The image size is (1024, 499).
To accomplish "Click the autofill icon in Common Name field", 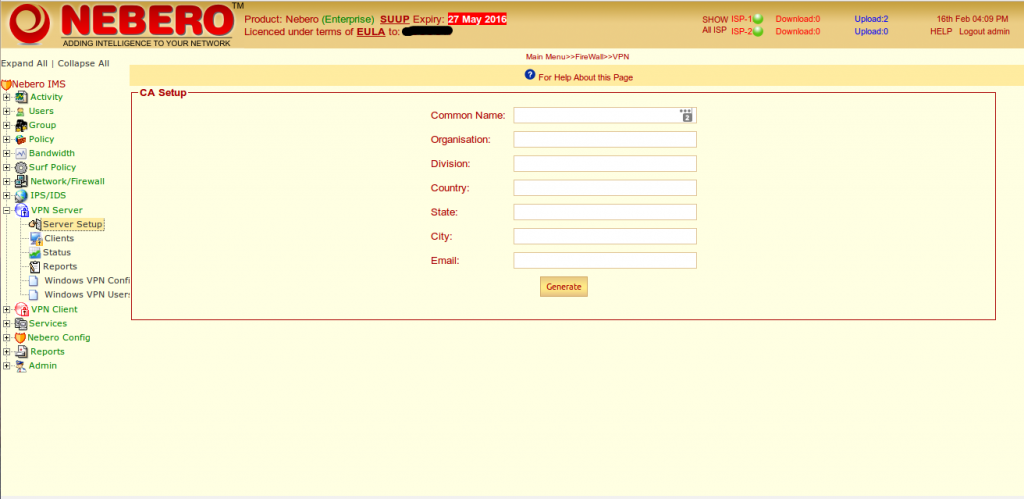I will (x=686, y=116).
